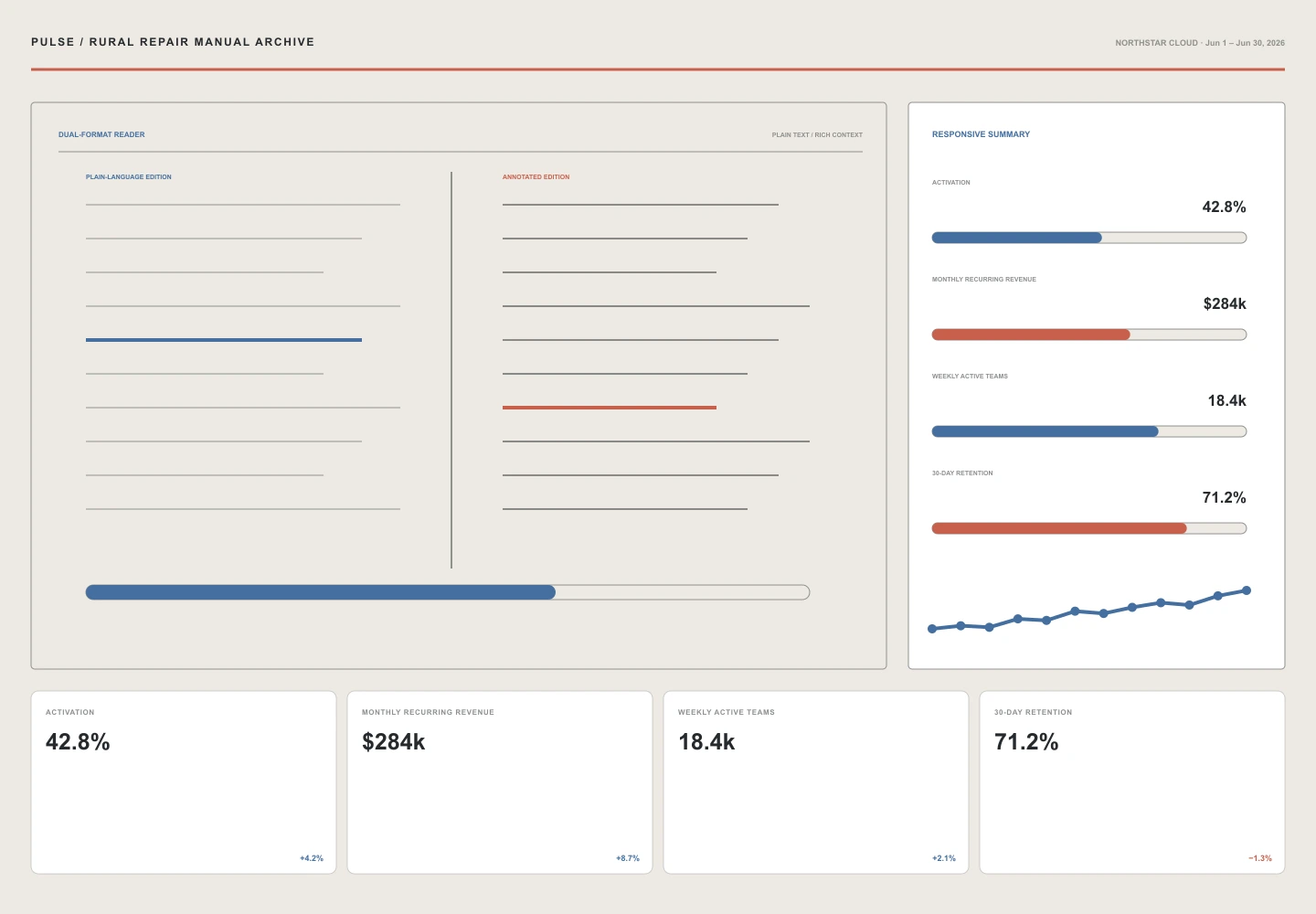The height and width of the screenshot is (914, 1316).
Task: Click "MONTHLY RECURRING REVENUE" label in Responsive Summary
Action: (984, 280)
